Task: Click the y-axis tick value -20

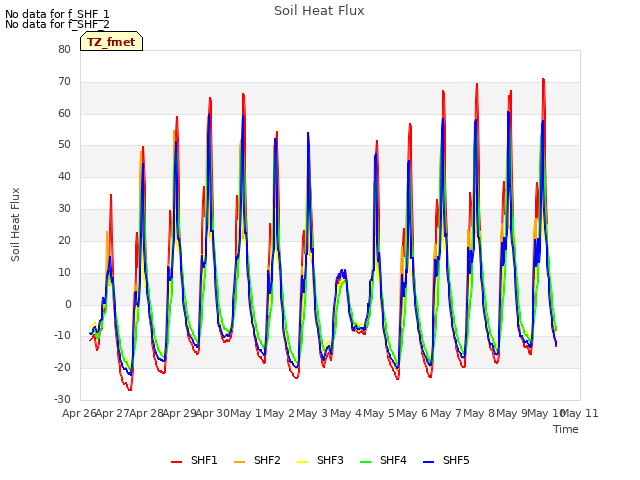Action: click(x=63, y=368)
